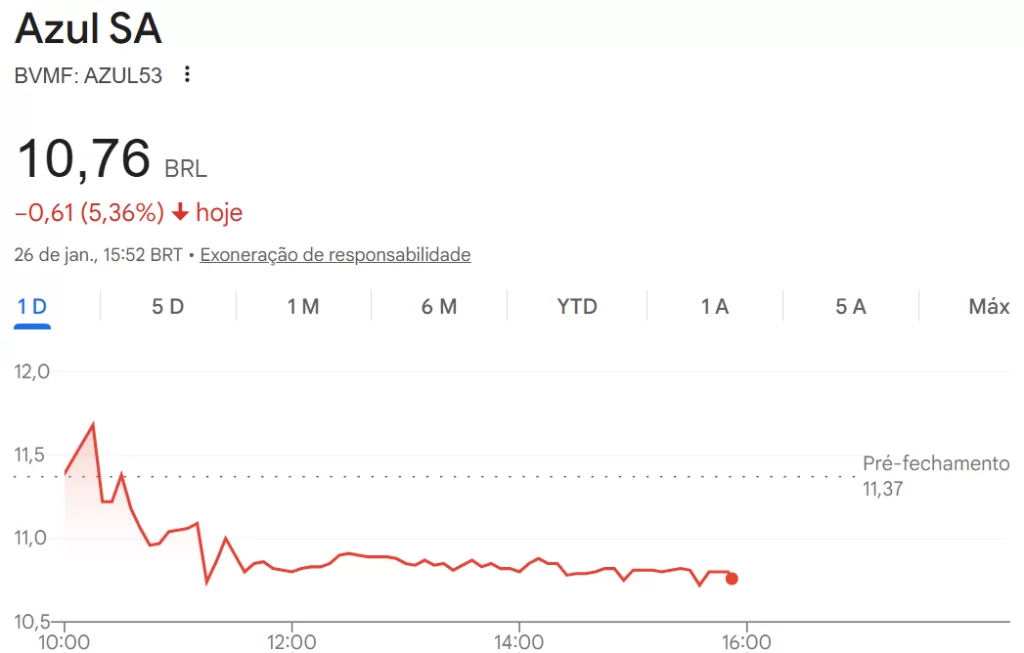Viewport: 1024px width, 653px height.
Task: Click the BVMF: AZUL53 ticker label
Action: [88, 75]
